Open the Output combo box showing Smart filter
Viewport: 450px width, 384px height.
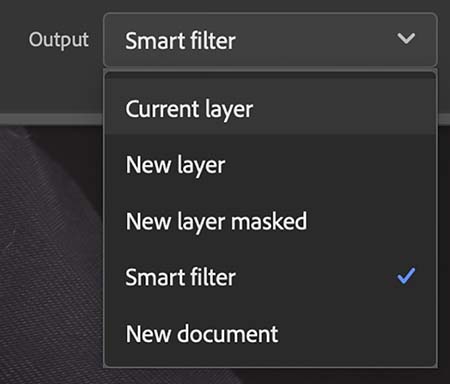270,40
